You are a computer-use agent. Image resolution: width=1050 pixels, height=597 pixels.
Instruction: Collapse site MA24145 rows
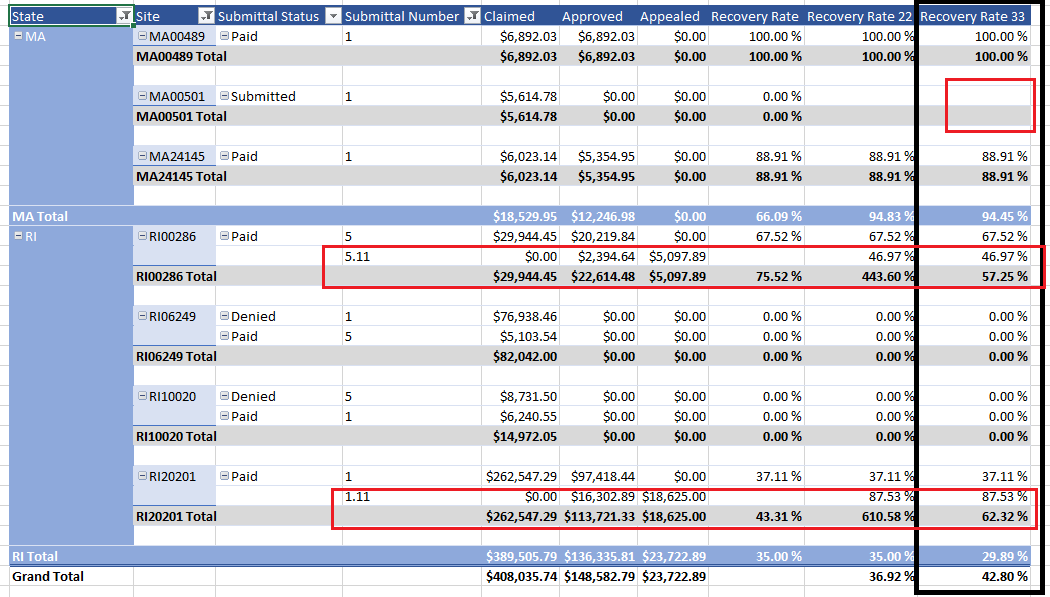click(x=143, y=156)
